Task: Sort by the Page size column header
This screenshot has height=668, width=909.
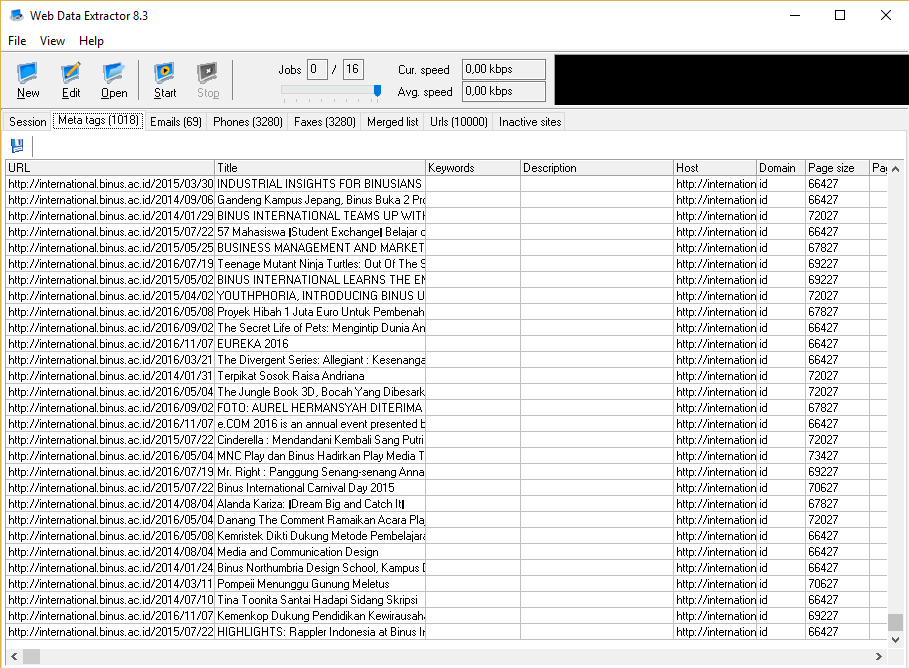Action: pos(837,168)
